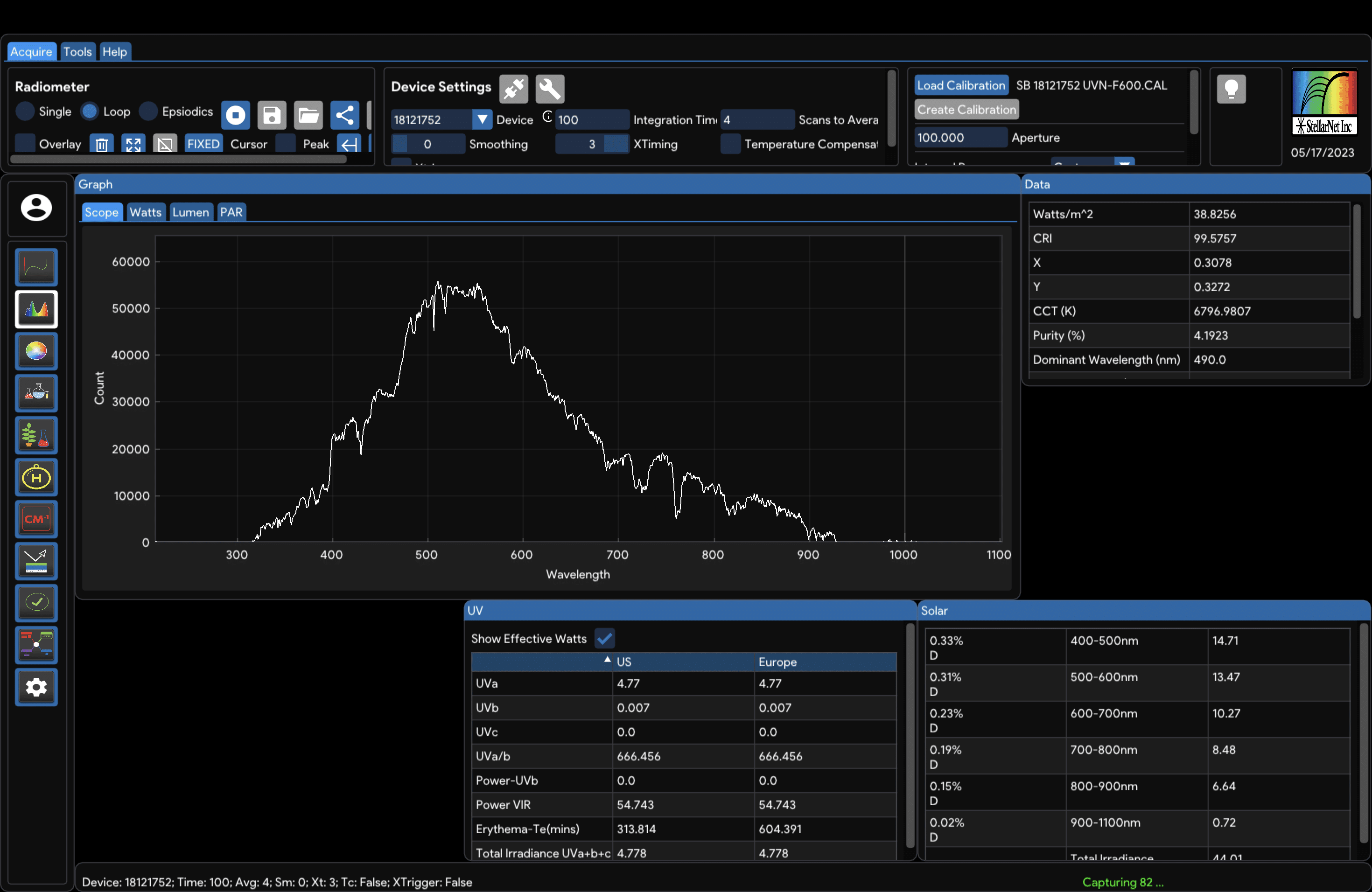1372x892 pixels.
Task: Open the PAR plant measurement tool
Action: (x=36, y=435)
